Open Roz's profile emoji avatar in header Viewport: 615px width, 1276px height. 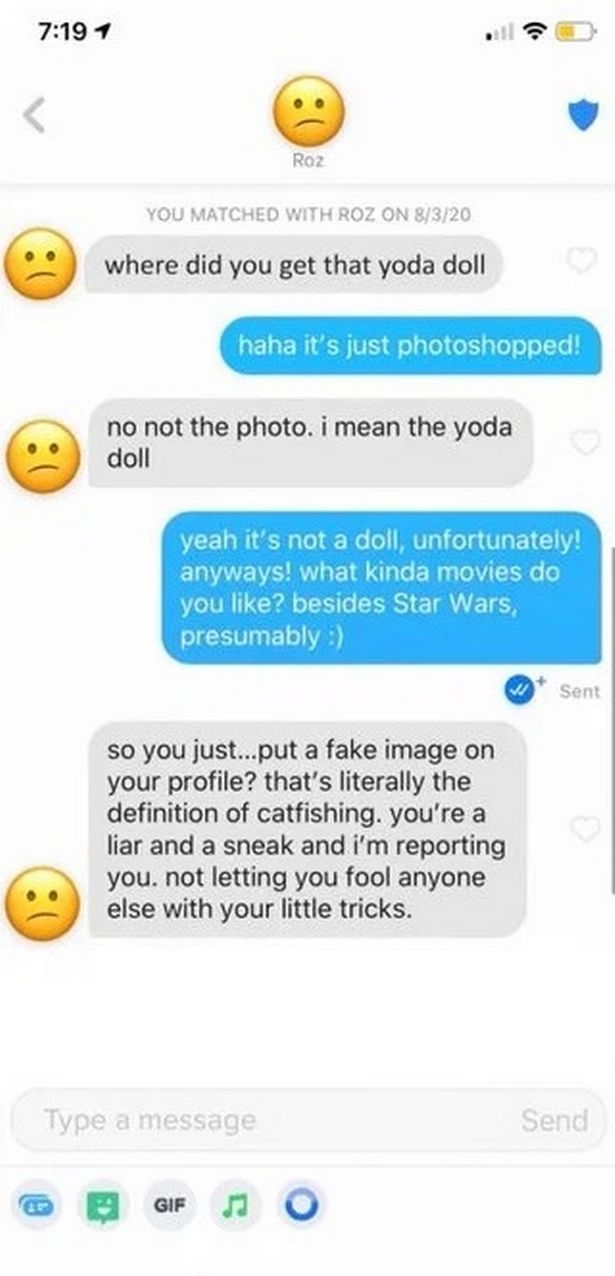coord(308,110)
